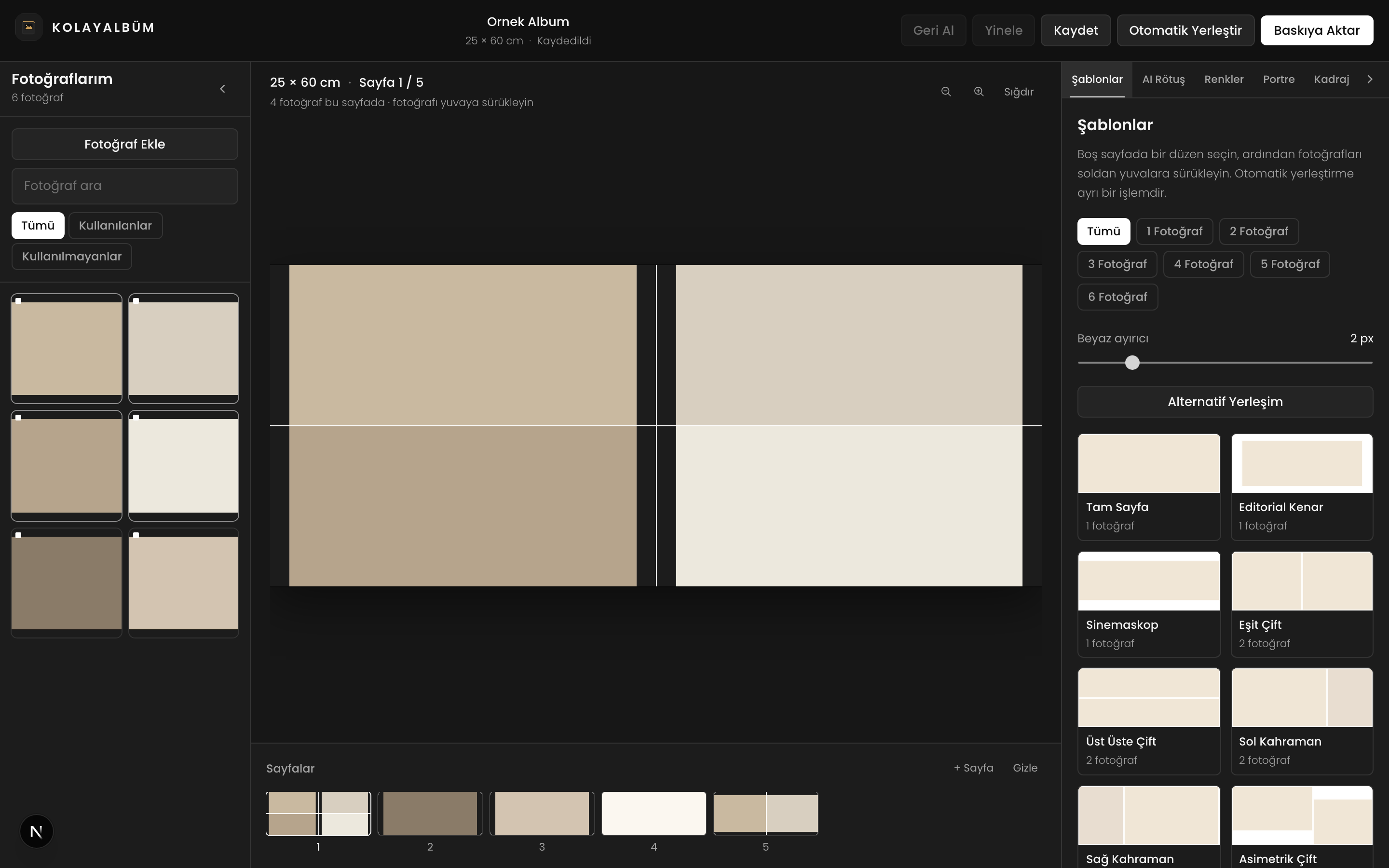
Task: Choose the Sol Kahraman template
Action: click(x=1302, y=721)
